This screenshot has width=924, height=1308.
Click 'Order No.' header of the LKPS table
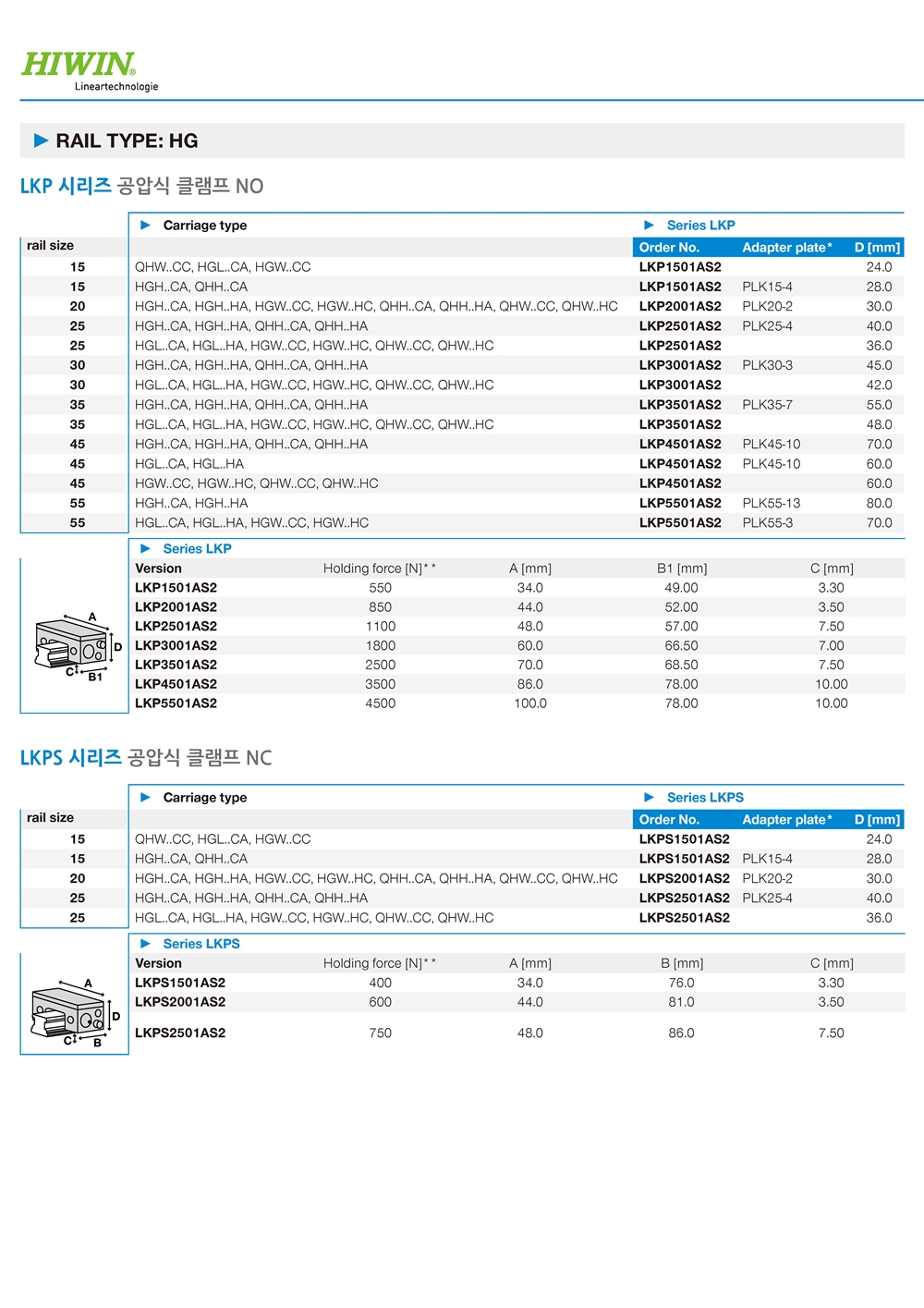click(x=670, y=820)
